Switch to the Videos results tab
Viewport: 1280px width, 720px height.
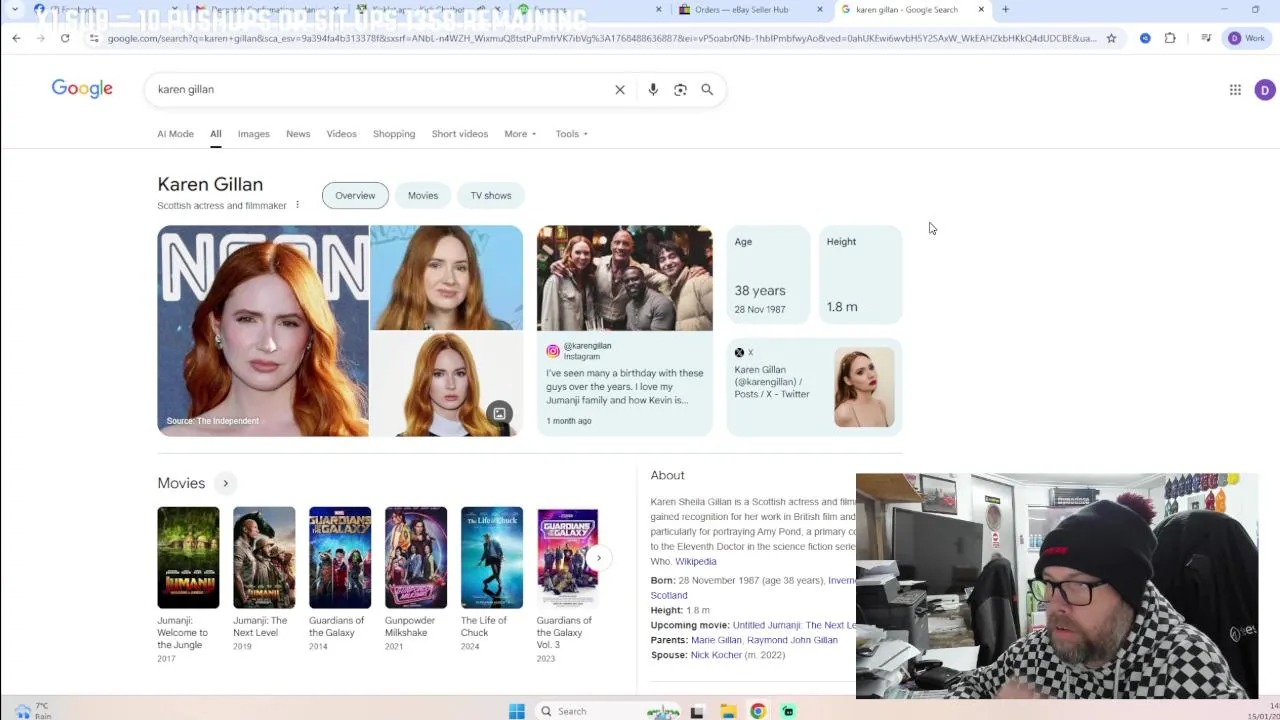341,134
